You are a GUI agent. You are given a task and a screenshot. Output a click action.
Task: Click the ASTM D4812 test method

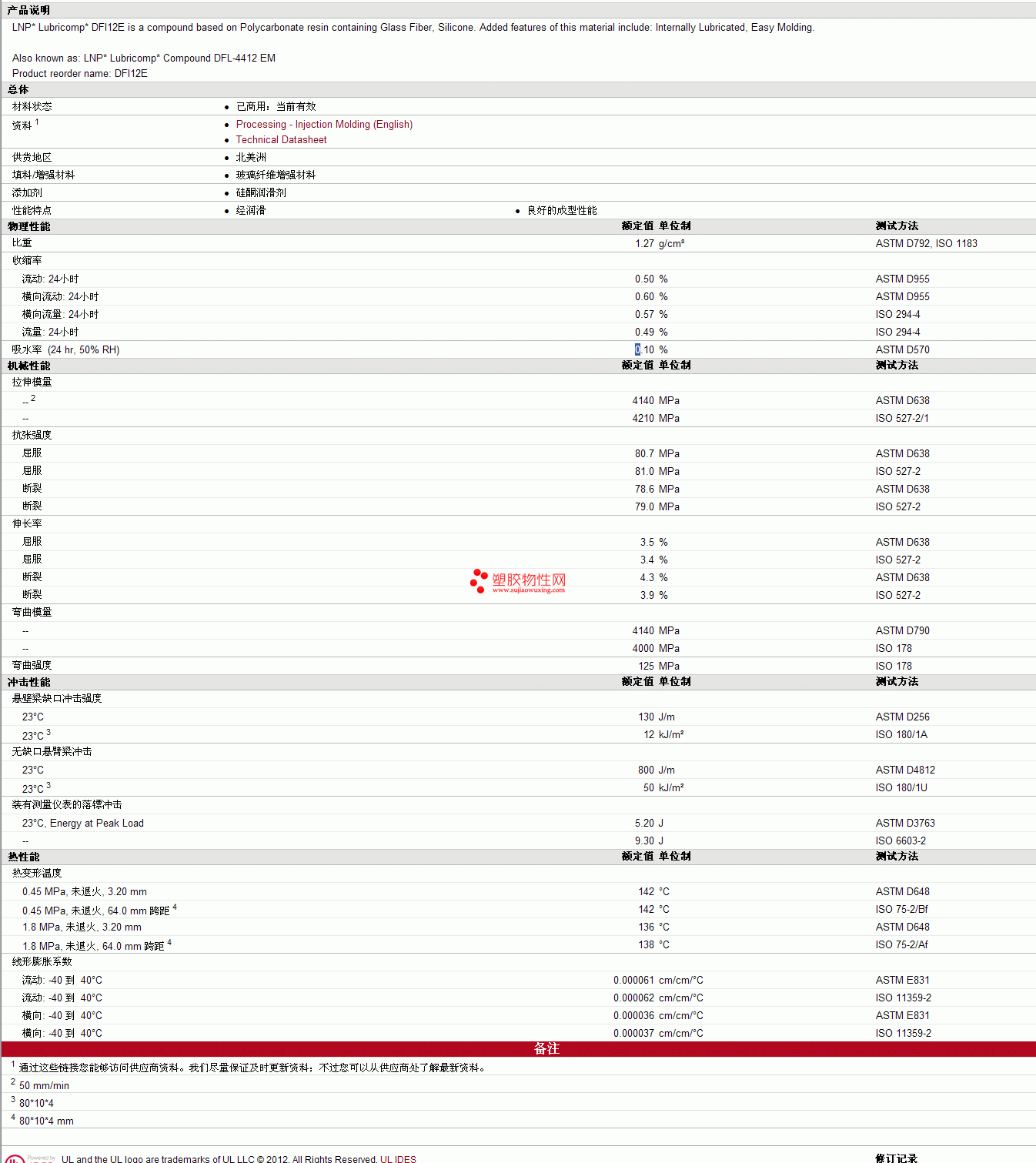[x=905, y=770]
